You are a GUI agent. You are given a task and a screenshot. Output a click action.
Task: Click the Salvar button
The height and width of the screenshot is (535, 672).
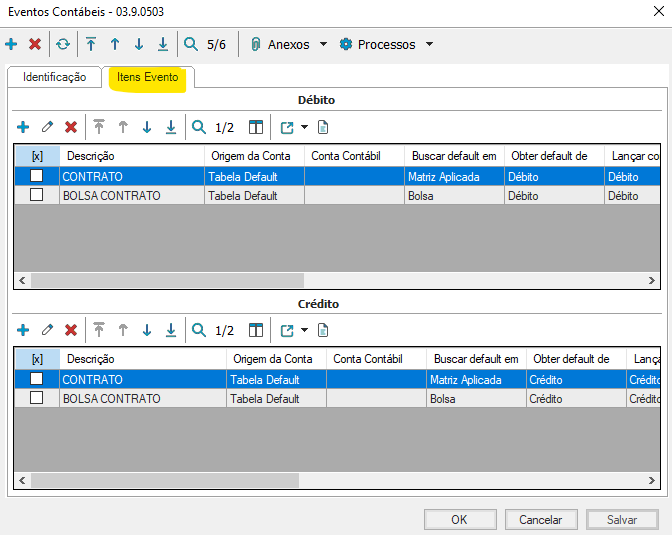pos(622,520)
